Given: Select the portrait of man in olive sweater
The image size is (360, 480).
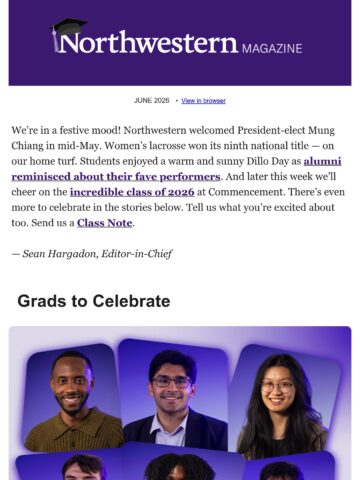Looking at the screenshot, I should tap(72, 397).
